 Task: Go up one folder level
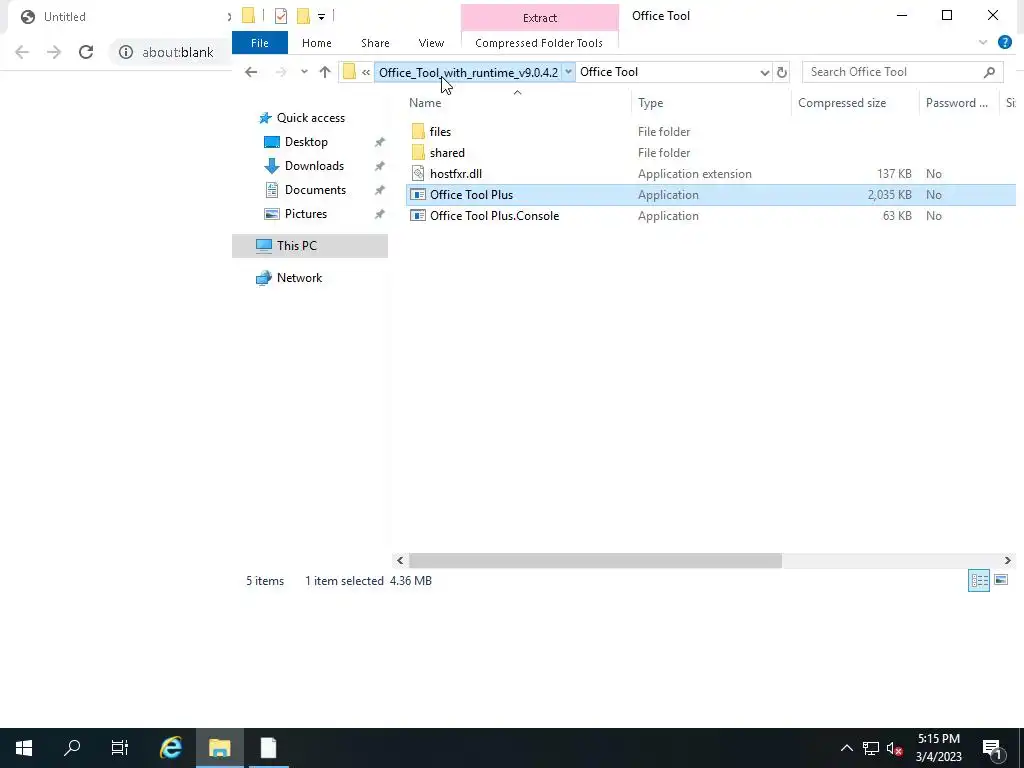pyautogui.click(x=325, y=72)
